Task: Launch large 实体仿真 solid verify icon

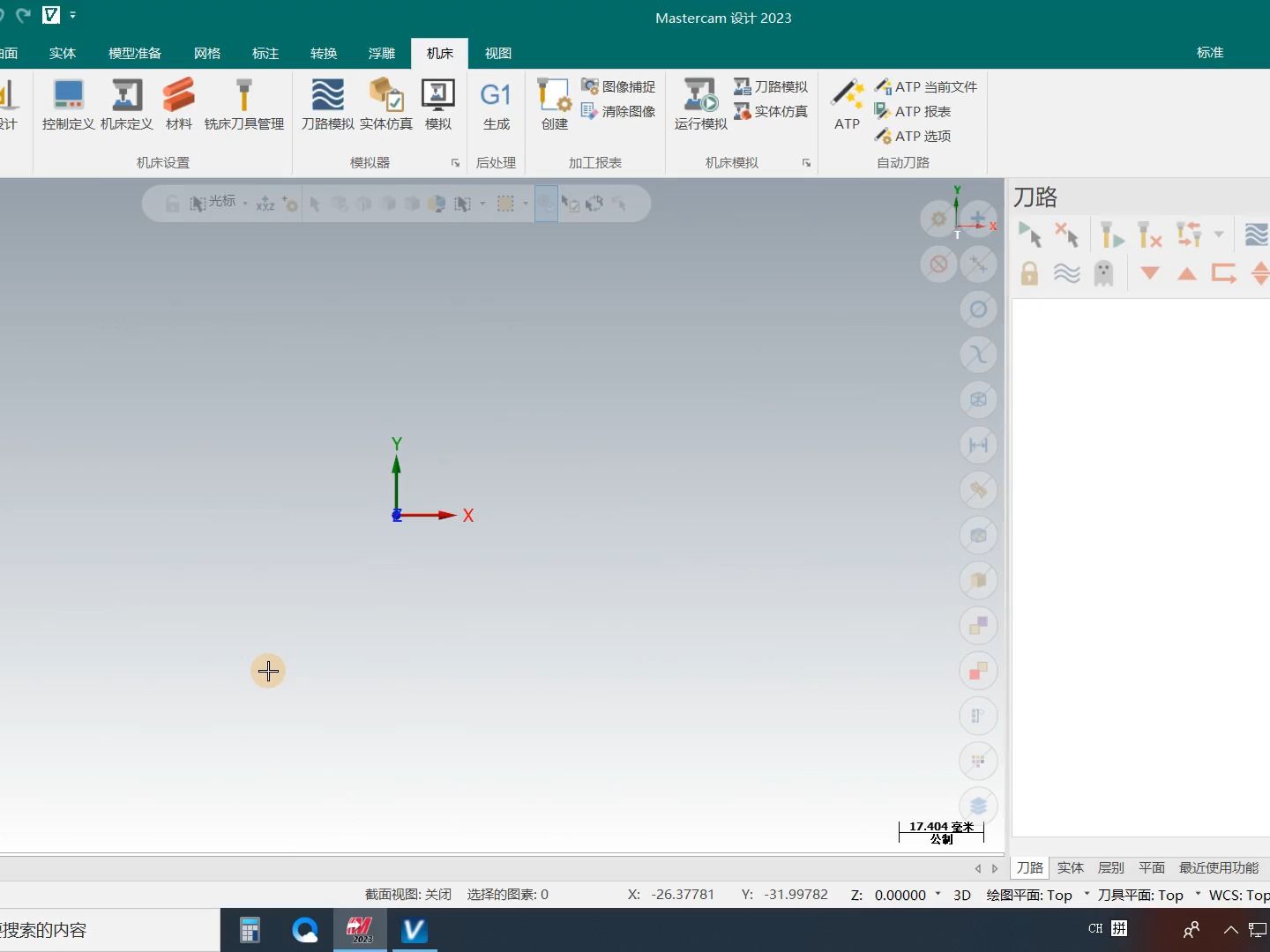Action: pyautogui.click(x=386, y=105)
